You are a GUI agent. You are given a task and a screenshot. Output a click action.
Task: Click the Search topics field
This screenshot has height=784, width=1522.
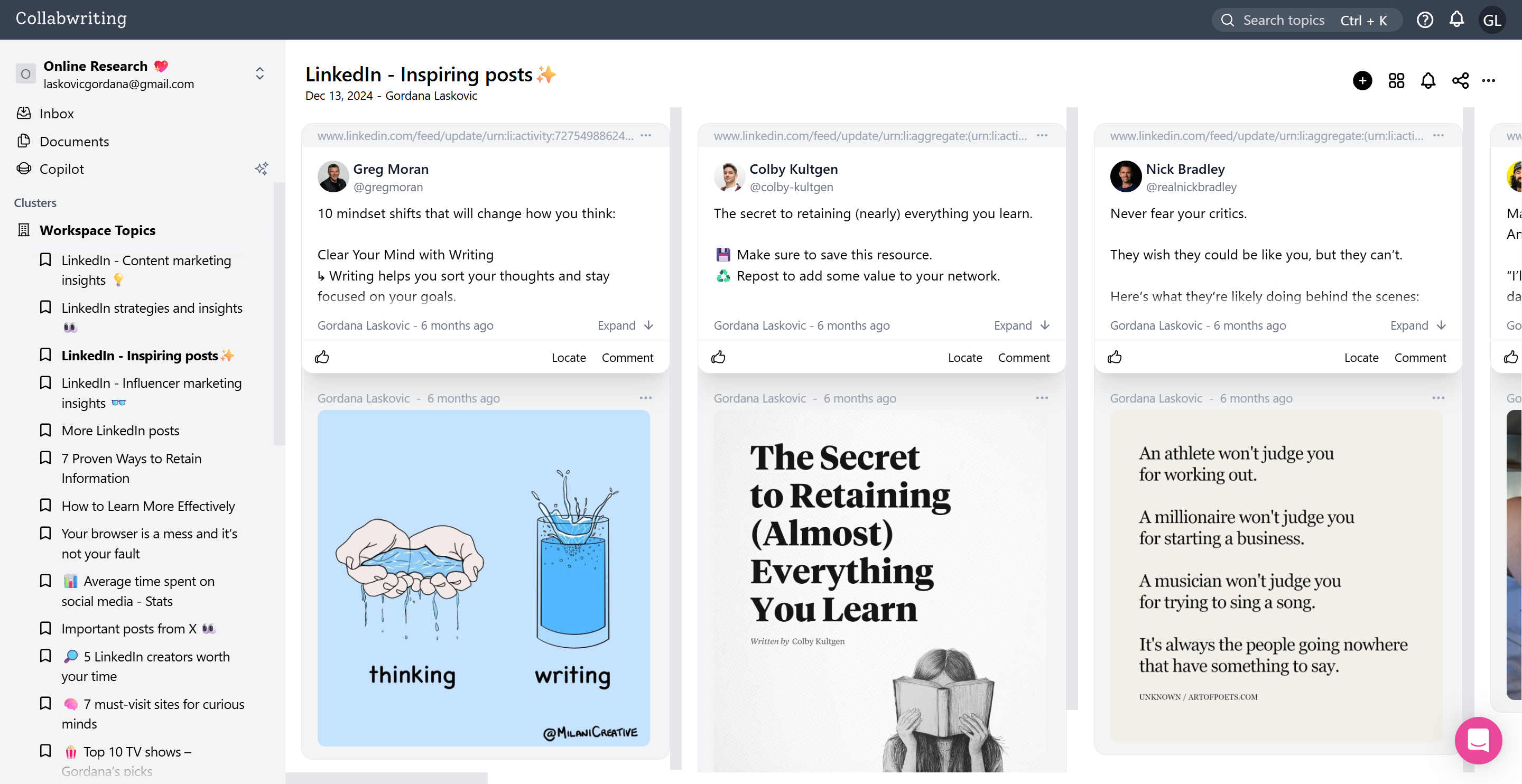point(1307,20)
